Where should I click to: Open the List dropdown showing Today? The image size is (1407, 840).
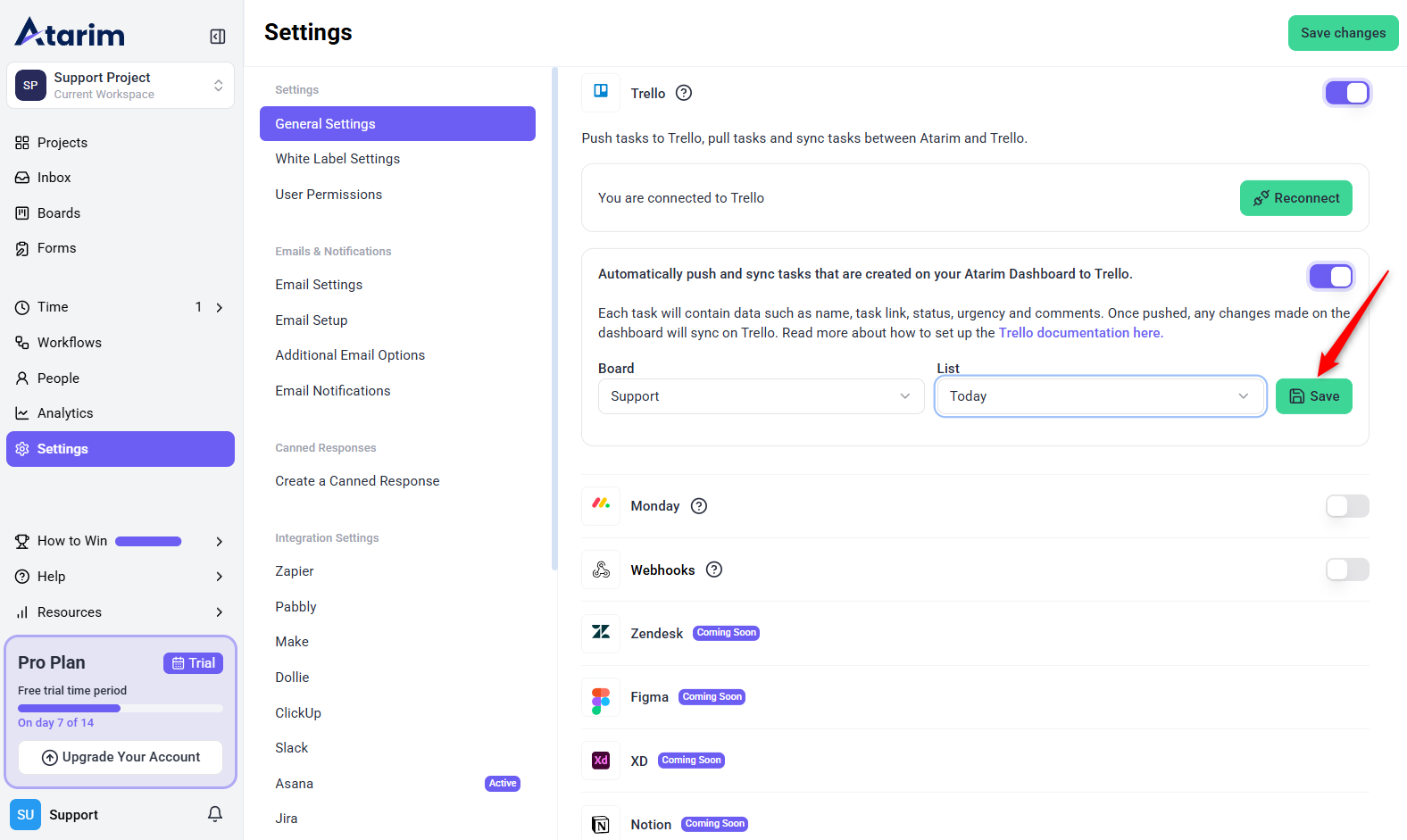(x=1100, y=396)
